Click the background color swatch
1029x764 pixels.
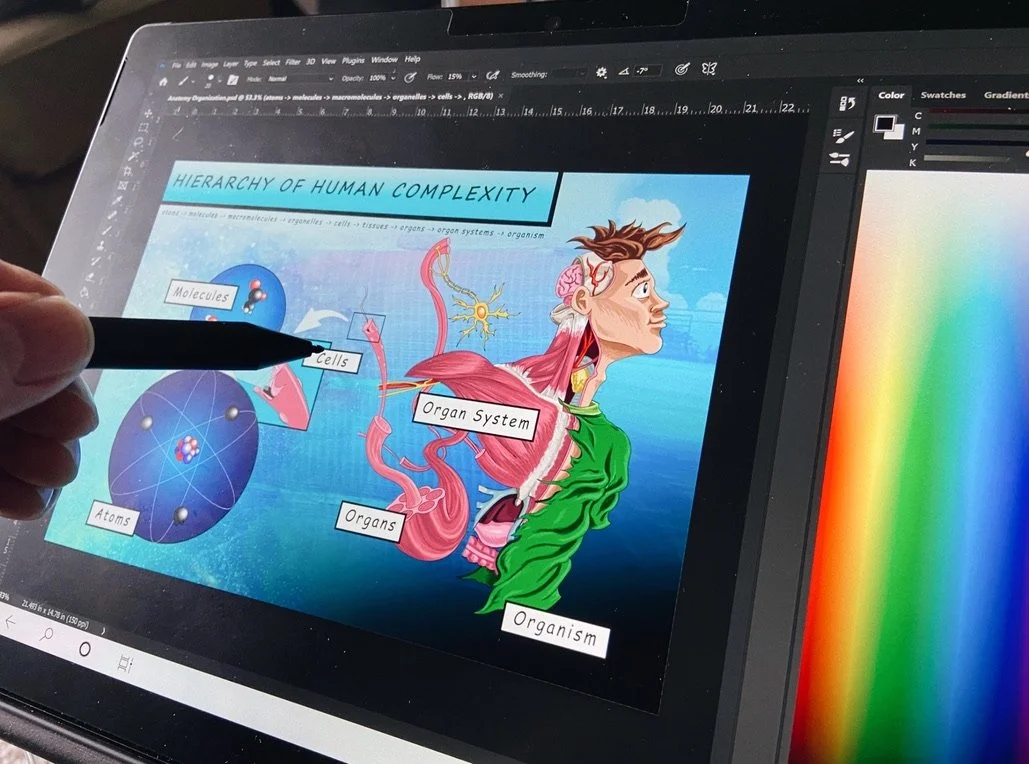point(895,131)
